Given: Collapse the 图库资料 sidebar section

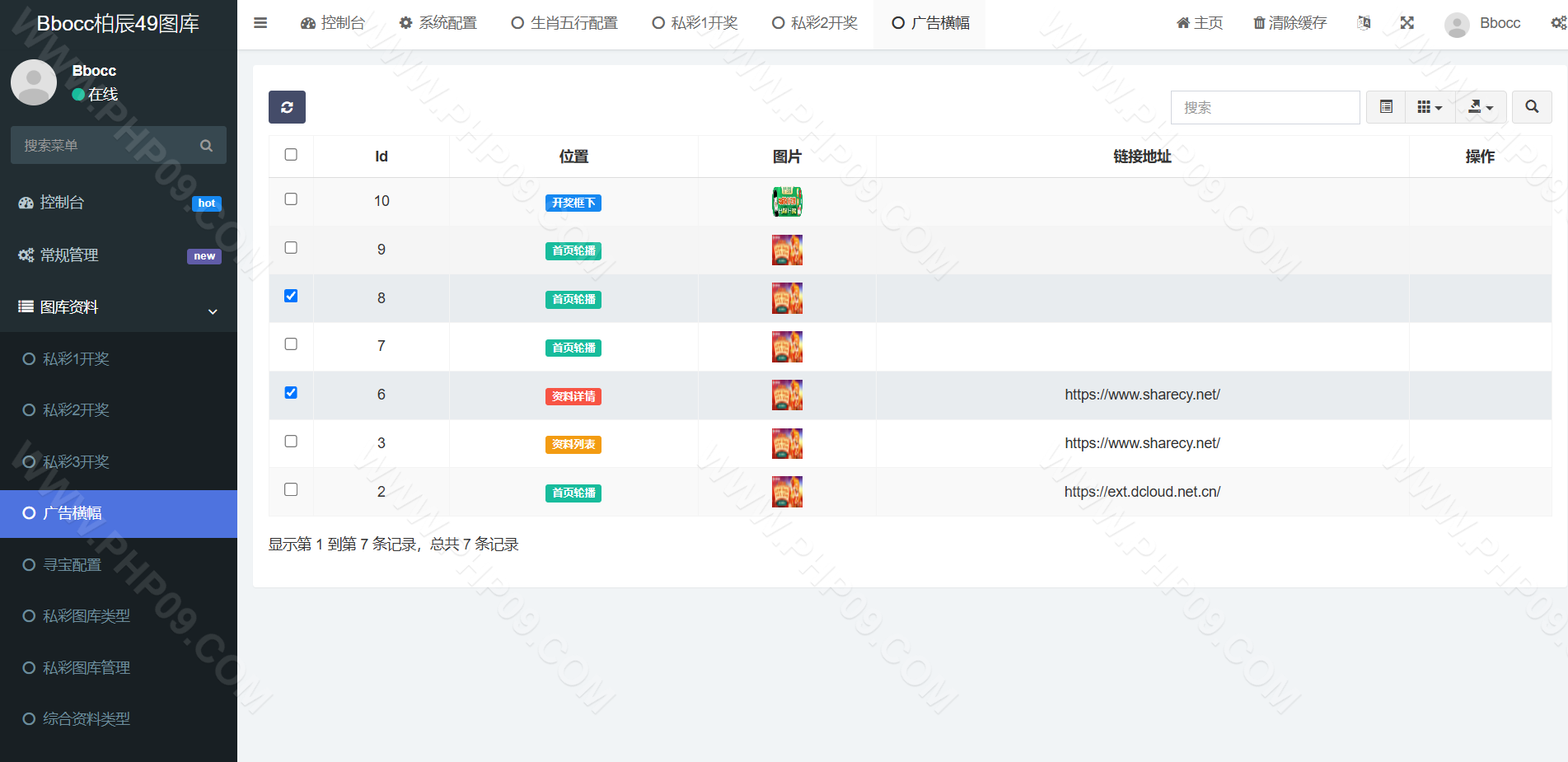Looking at the screenshot, I should [119, 307].
